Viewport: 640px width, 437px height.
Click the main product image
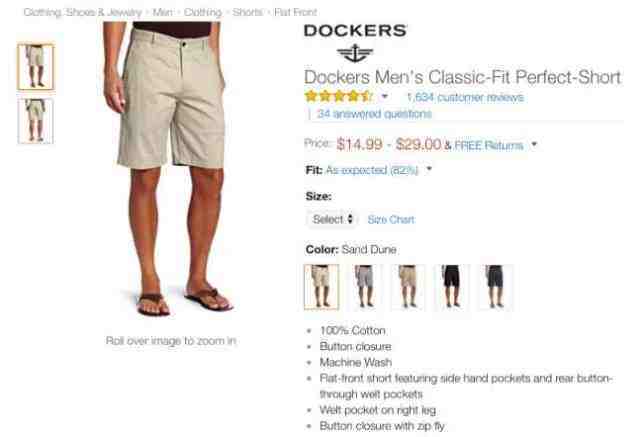click(171, 169)
